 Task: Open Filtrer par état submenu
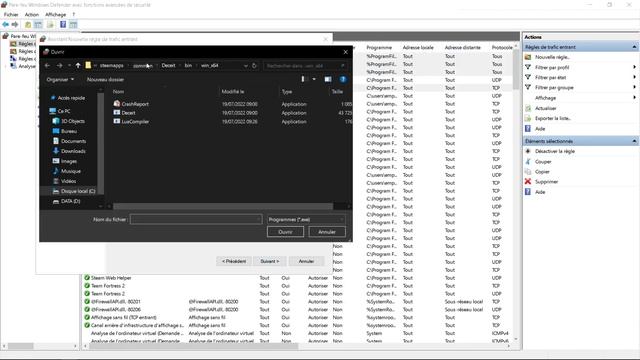pyautogui.click(x=551, y=77)
